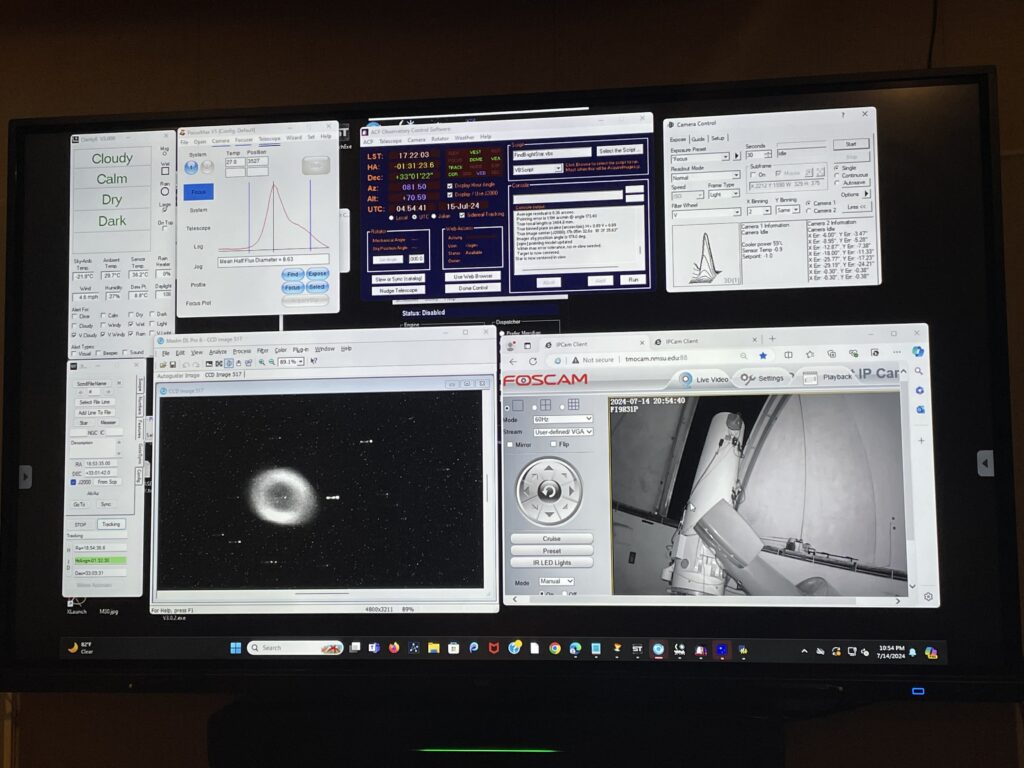Click the open file icon in MaxIm DL toolbar
This screenshot has width=1024, height=768.
[x=163, y=364]
